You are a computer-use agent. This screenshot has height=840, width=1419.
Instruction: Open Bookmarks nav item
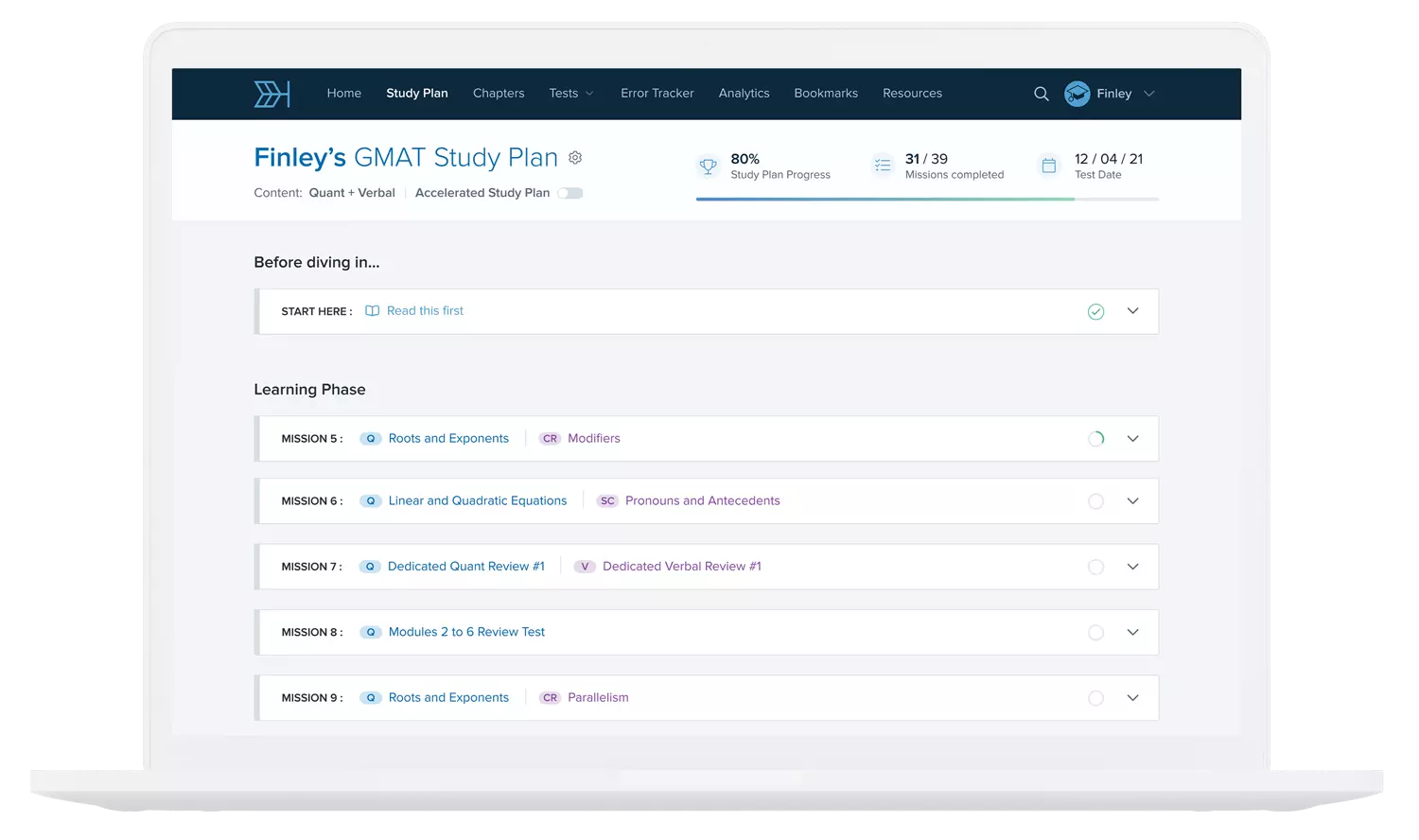click(826, 94)
